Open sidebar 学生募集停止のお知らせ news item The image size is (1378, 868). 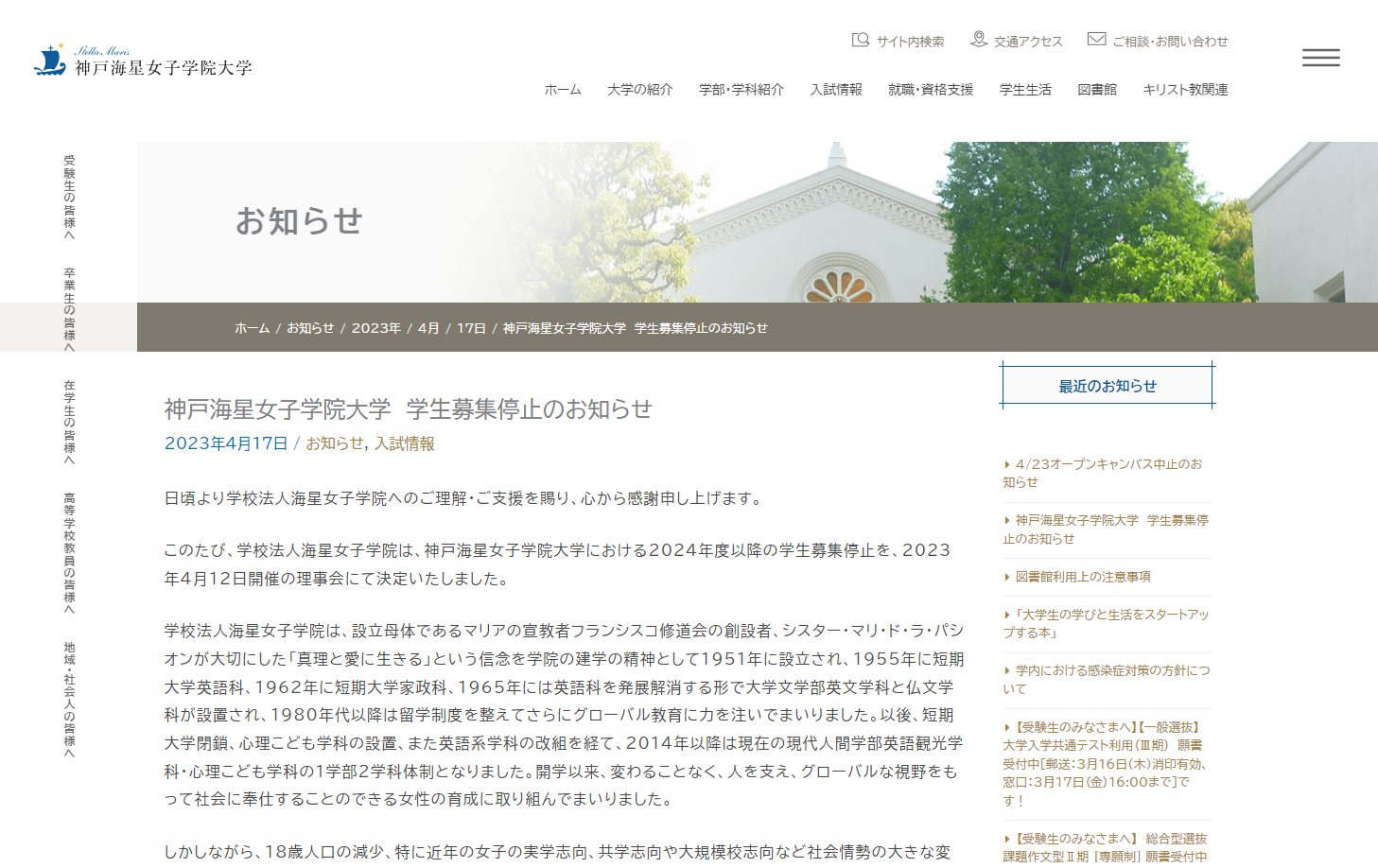(1106, 529)
